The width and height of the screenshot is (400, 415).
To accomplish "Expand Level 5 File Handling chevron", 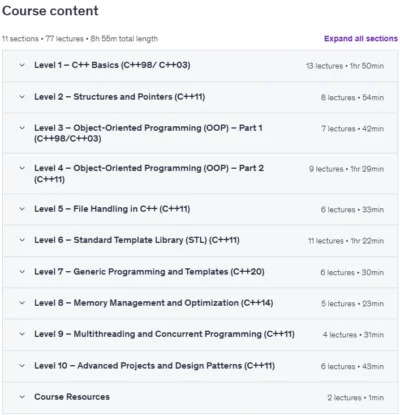I will [x=22, y=209].
